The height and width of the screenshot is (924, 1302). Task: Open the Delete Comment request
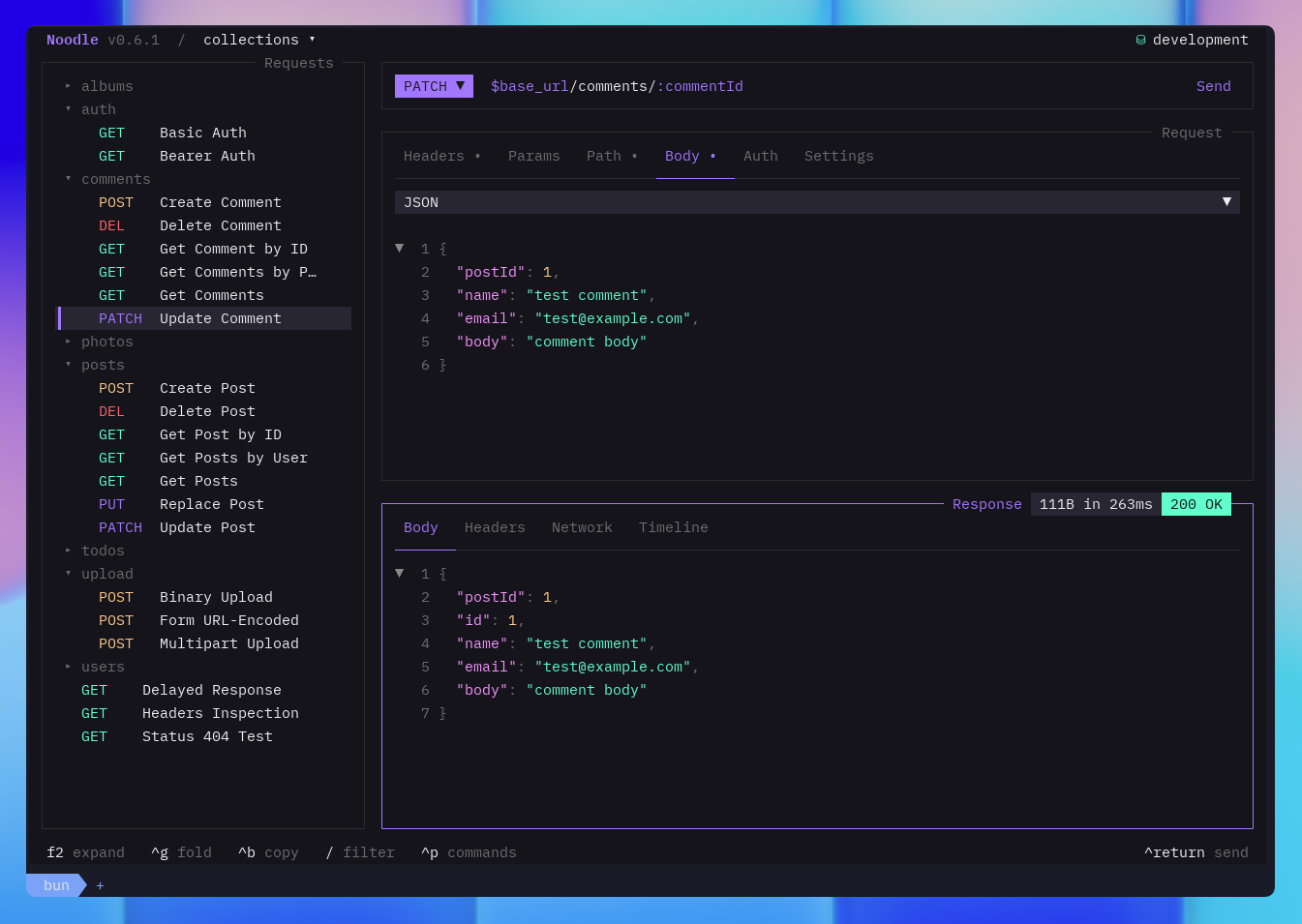tap(205, 225)
